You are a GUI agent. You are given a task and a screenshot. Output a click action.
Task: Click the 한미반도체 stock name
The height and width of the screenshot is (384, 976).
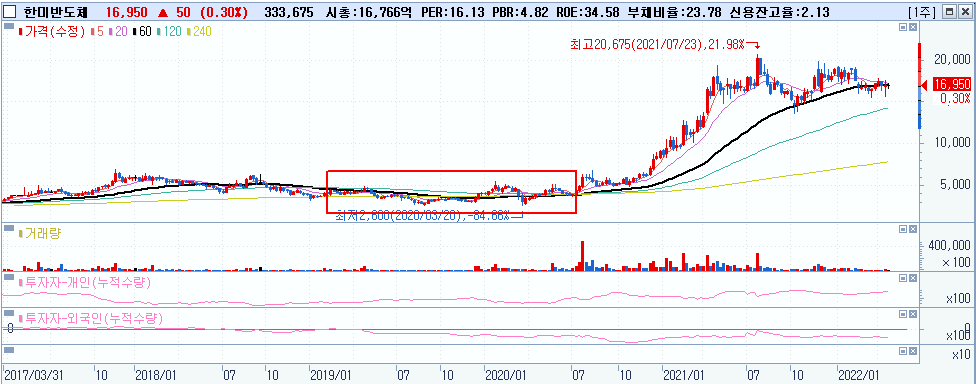click(x=55, y=12)
